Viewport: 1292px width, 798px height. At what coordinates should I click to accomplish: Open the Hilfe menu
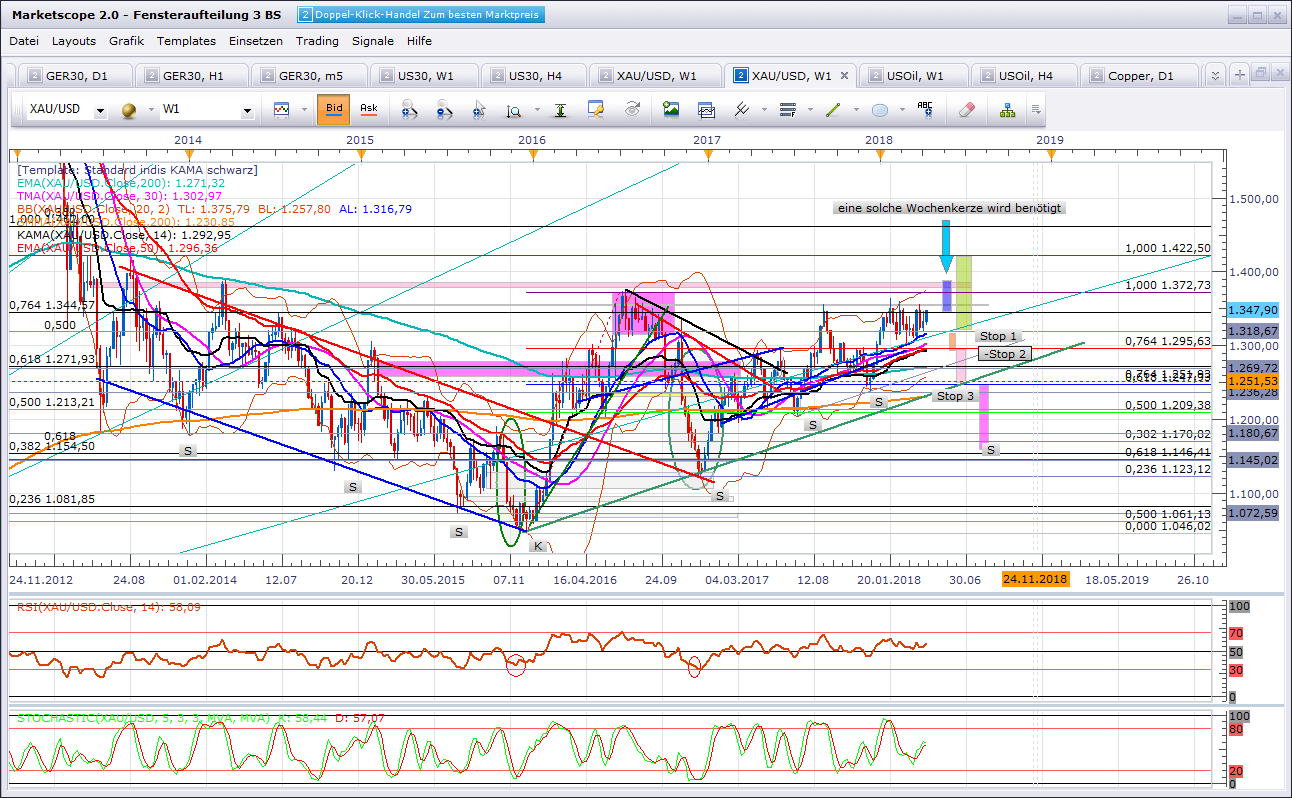pyautogui.click(x=420, y=41)
